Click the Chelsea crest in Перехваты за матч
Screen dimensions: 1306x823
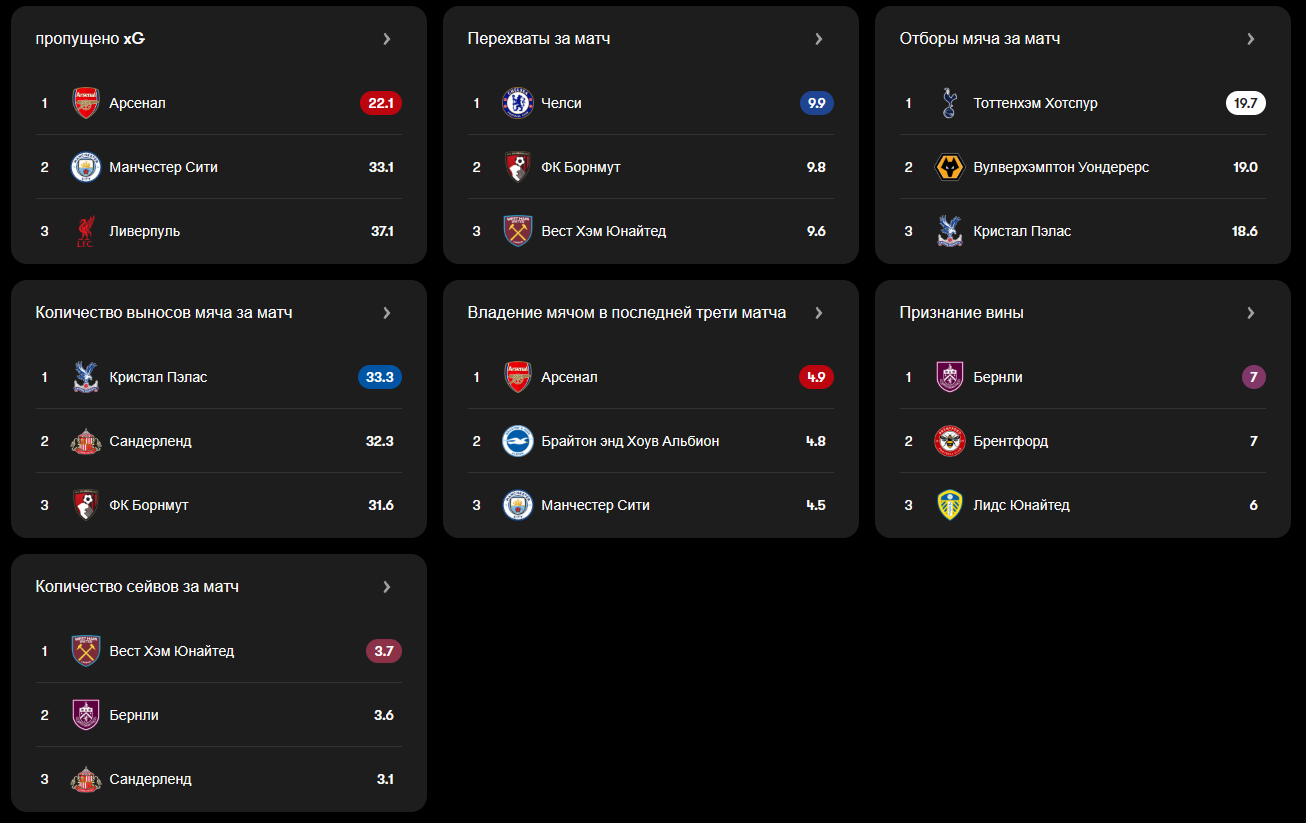click(x=518, y=103)
